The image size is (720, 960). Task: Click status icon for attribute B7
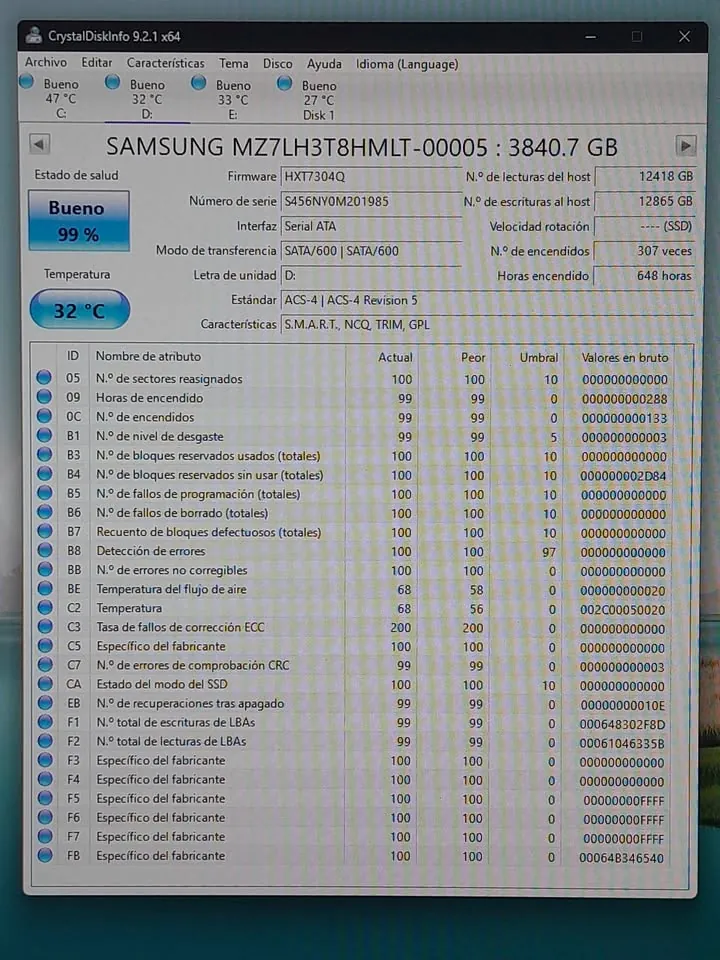(x=44, y=530)
